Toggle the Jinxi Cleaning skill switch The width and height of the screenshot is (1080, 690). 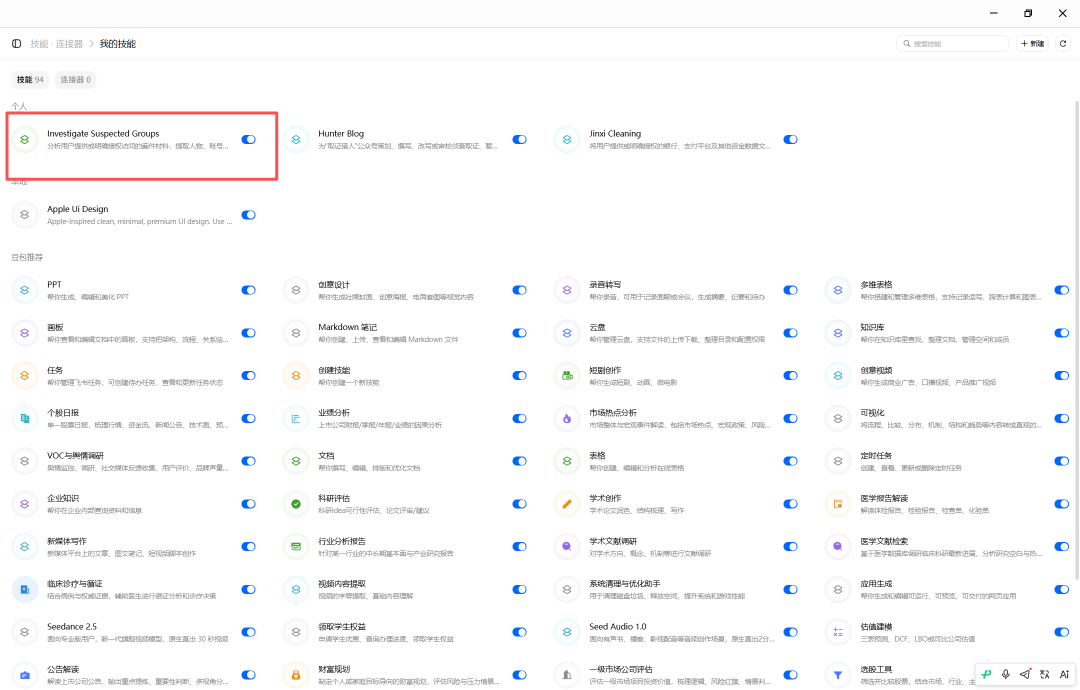pyautogui.click(x=791, y=139)
